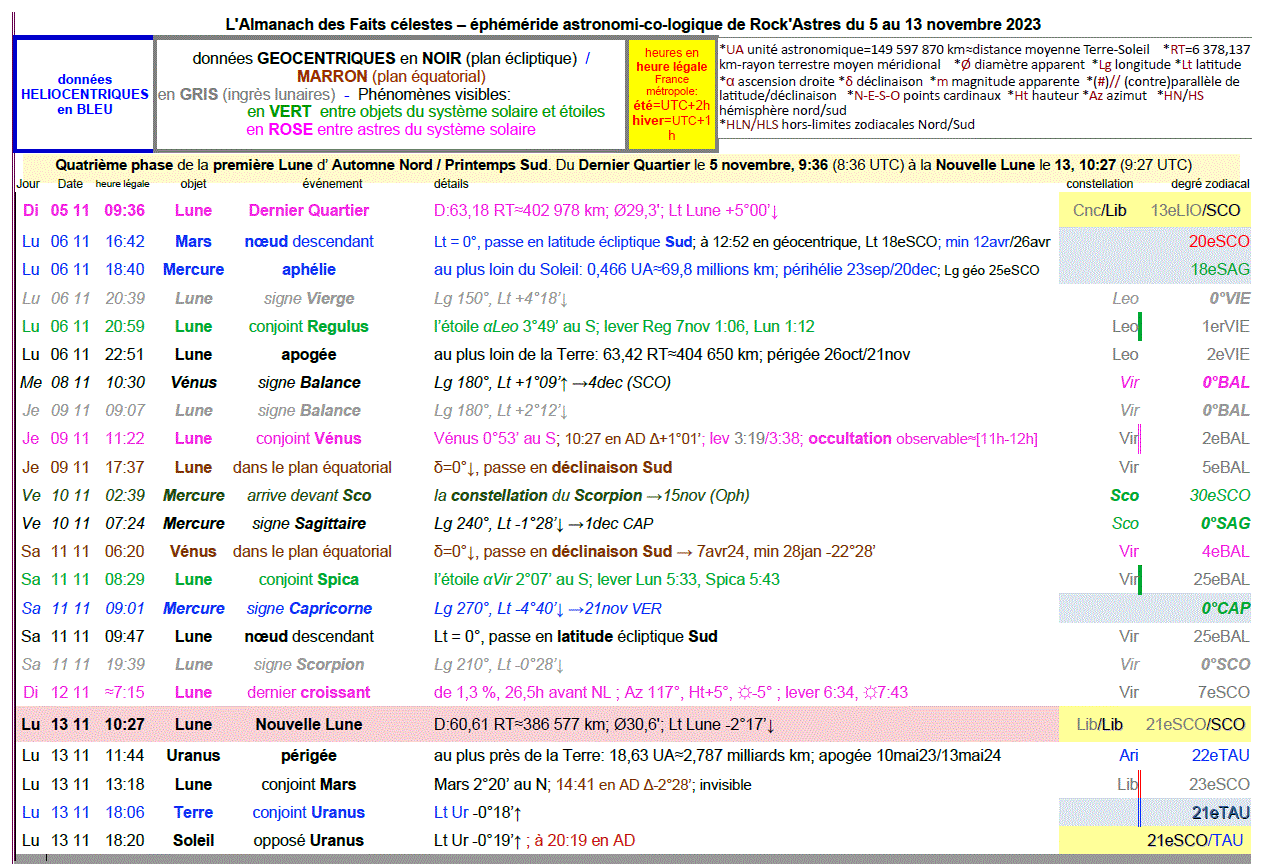Click the "Jour" column header

[x=28, y=184]
